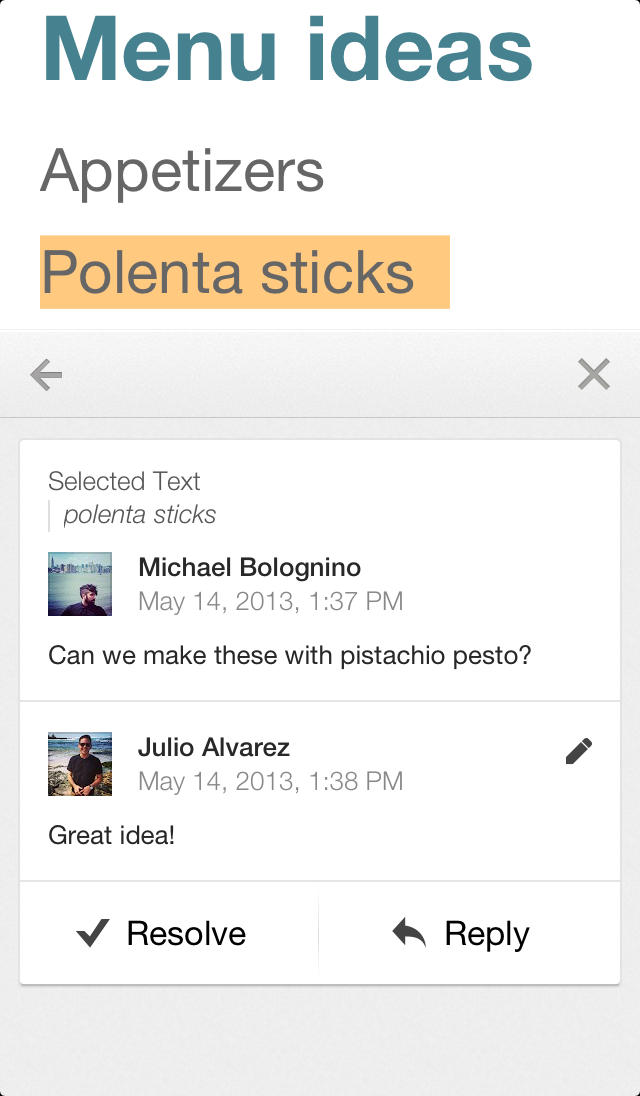Viewport: 640px width, 1096px height.
Task: Select the Great idea comment text
Action: (x=103, y=835)
